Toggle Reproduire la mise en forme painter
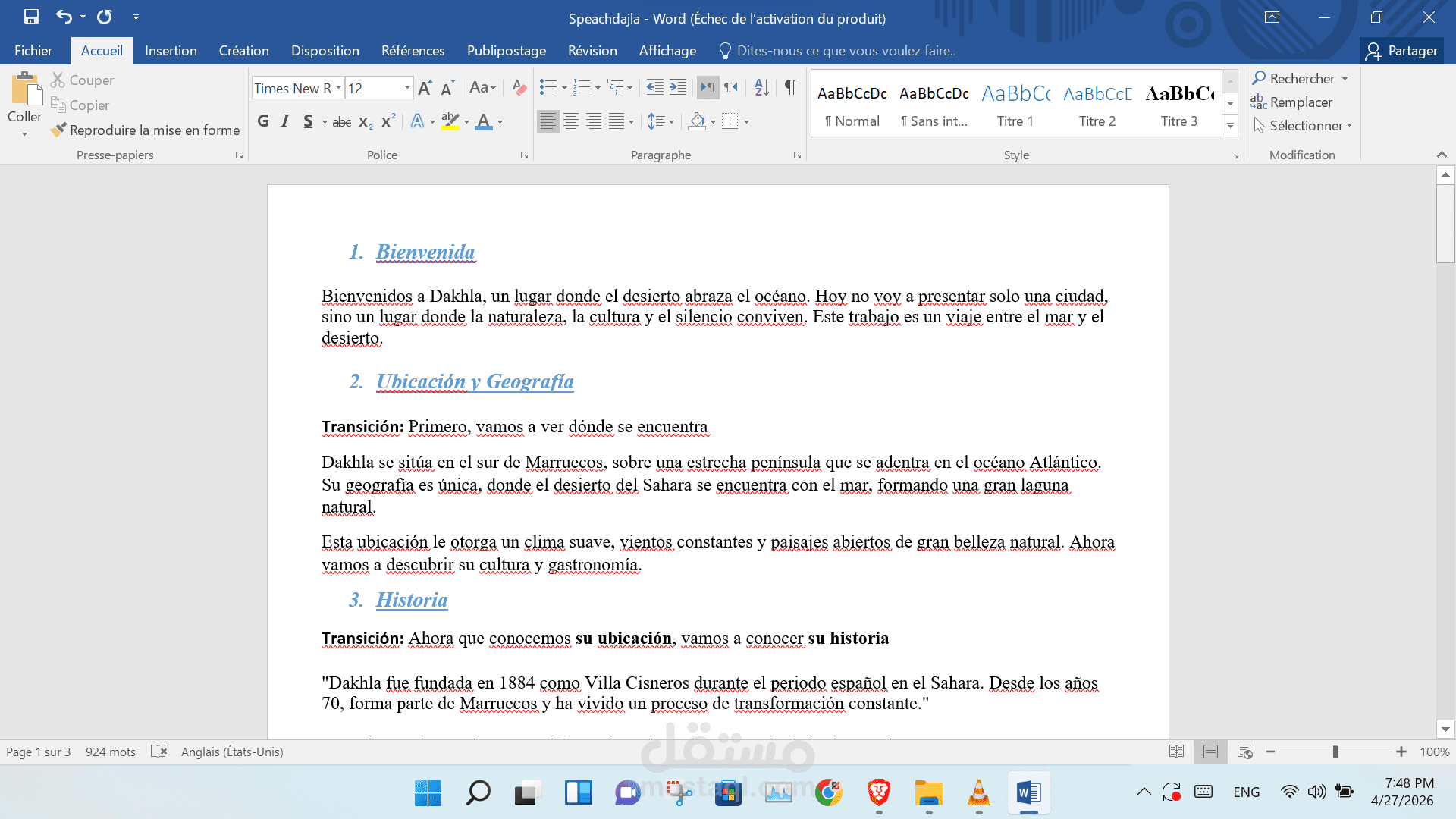The height and width of the screenshot is (819, 1456). [146, 130]
